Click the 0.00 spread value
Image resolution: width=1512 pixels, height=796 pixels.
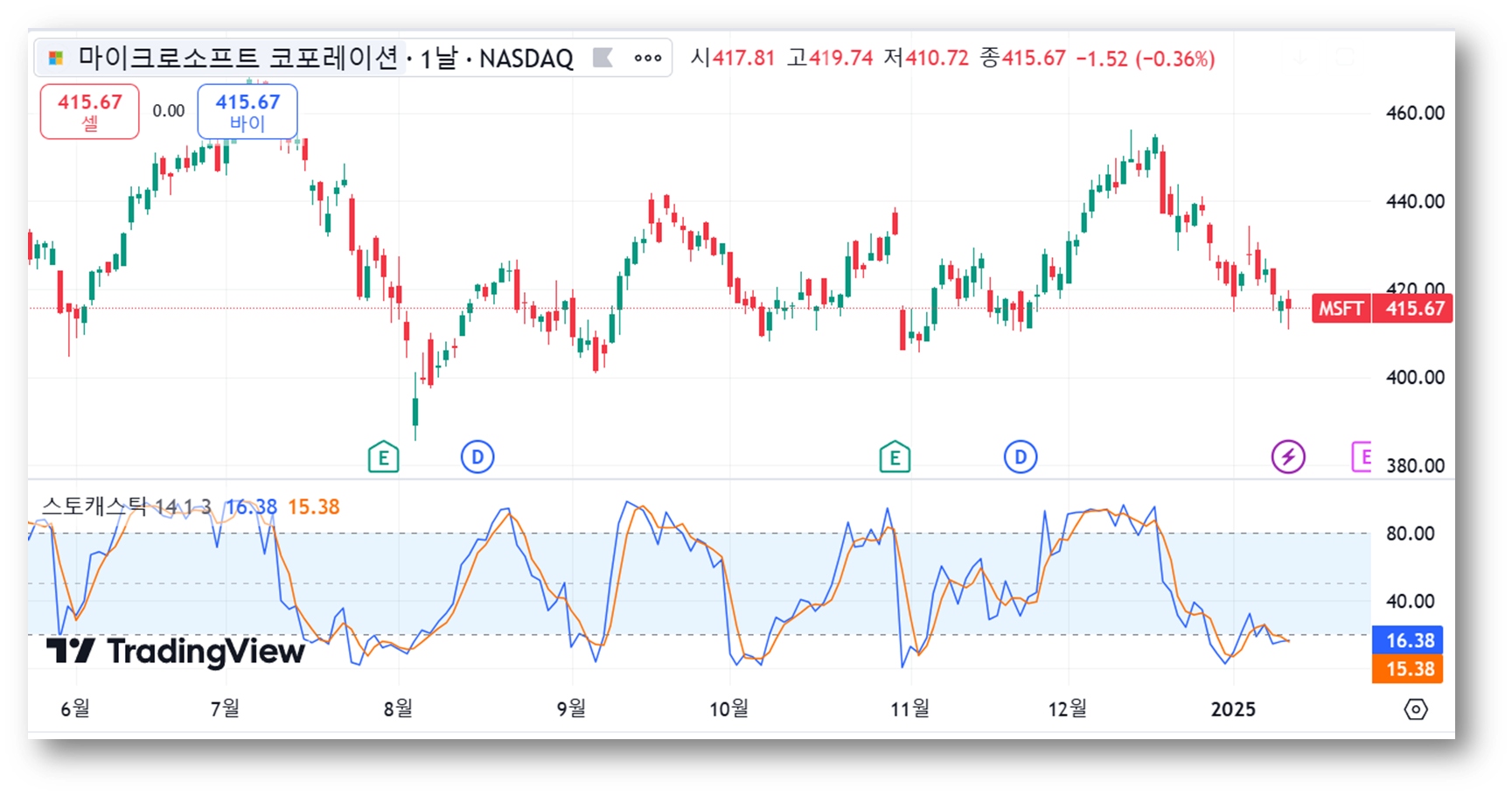pyautogui.click(x=169, y=111)
